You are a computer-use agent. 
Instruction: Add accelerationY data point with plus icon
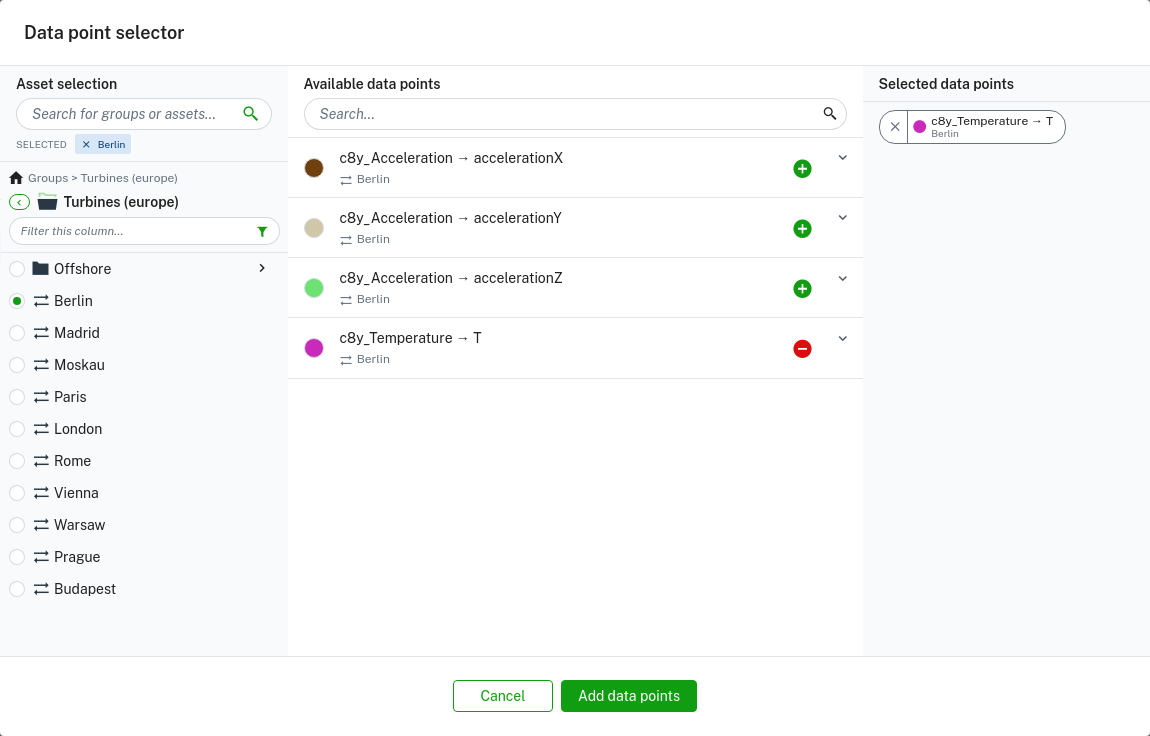coord(802,229)
